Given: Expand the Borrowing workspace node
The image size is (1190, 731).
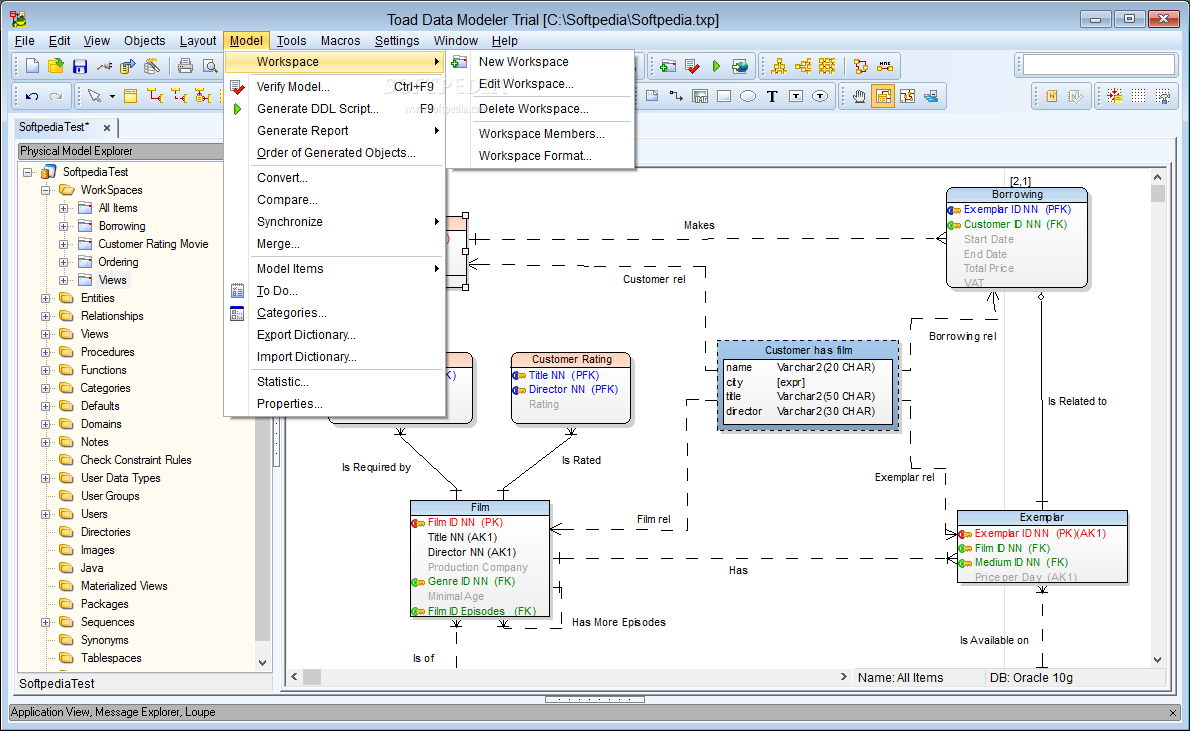Looking at the screenshot, I should (65, 226).
